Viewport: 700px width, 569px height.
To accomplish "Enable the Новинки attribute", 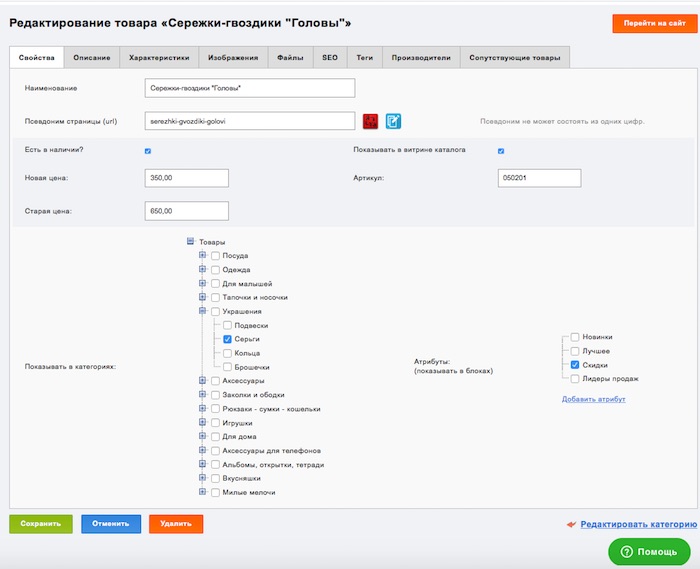I will coord(575,337).
